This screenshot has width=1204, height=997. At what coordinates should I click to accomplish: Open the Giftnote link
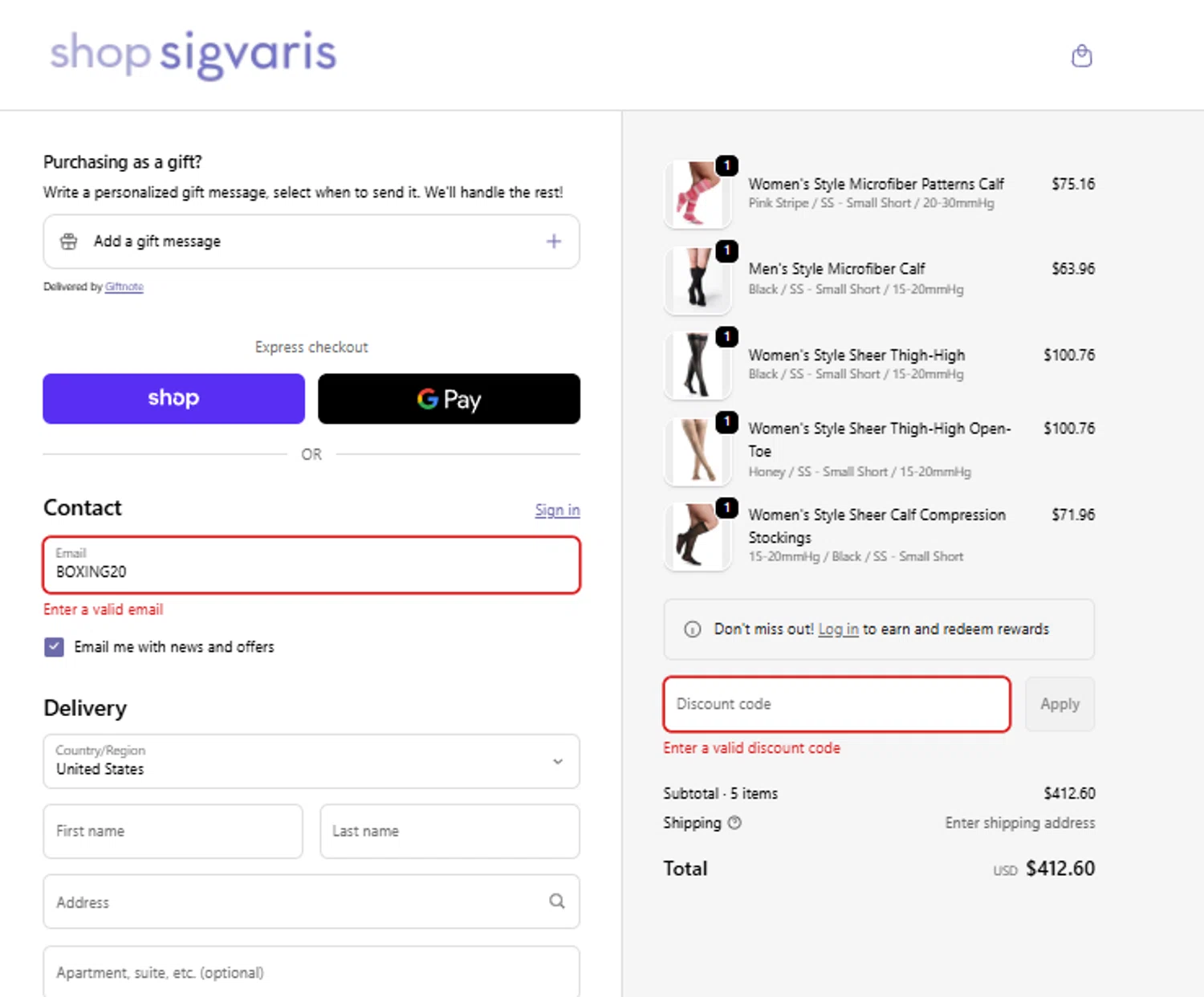(x=124, y=287)
